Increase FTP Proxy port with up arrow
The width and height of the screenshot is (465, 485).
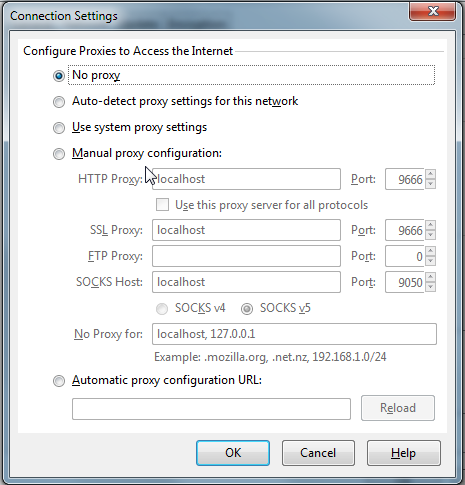(x=430, y=251)
